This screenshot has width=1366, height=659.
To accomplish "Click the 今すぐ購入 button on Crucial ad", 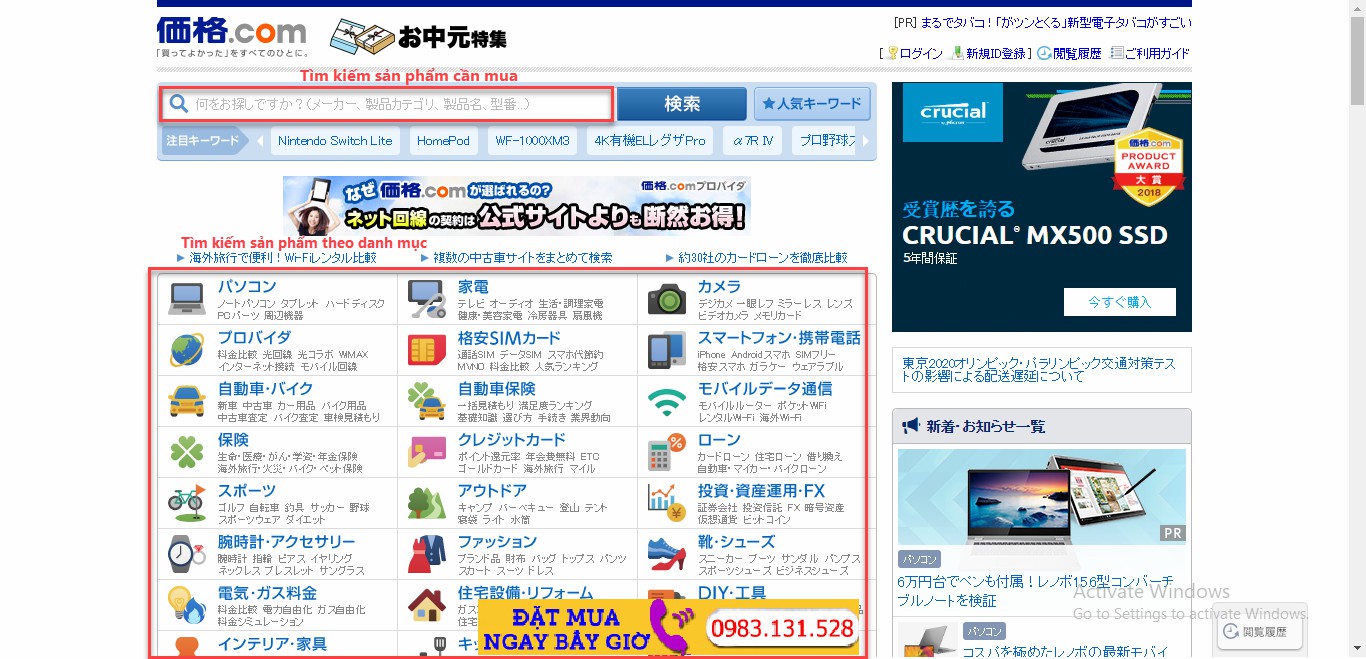I will pyautogui.click(x=1119, y=302).
